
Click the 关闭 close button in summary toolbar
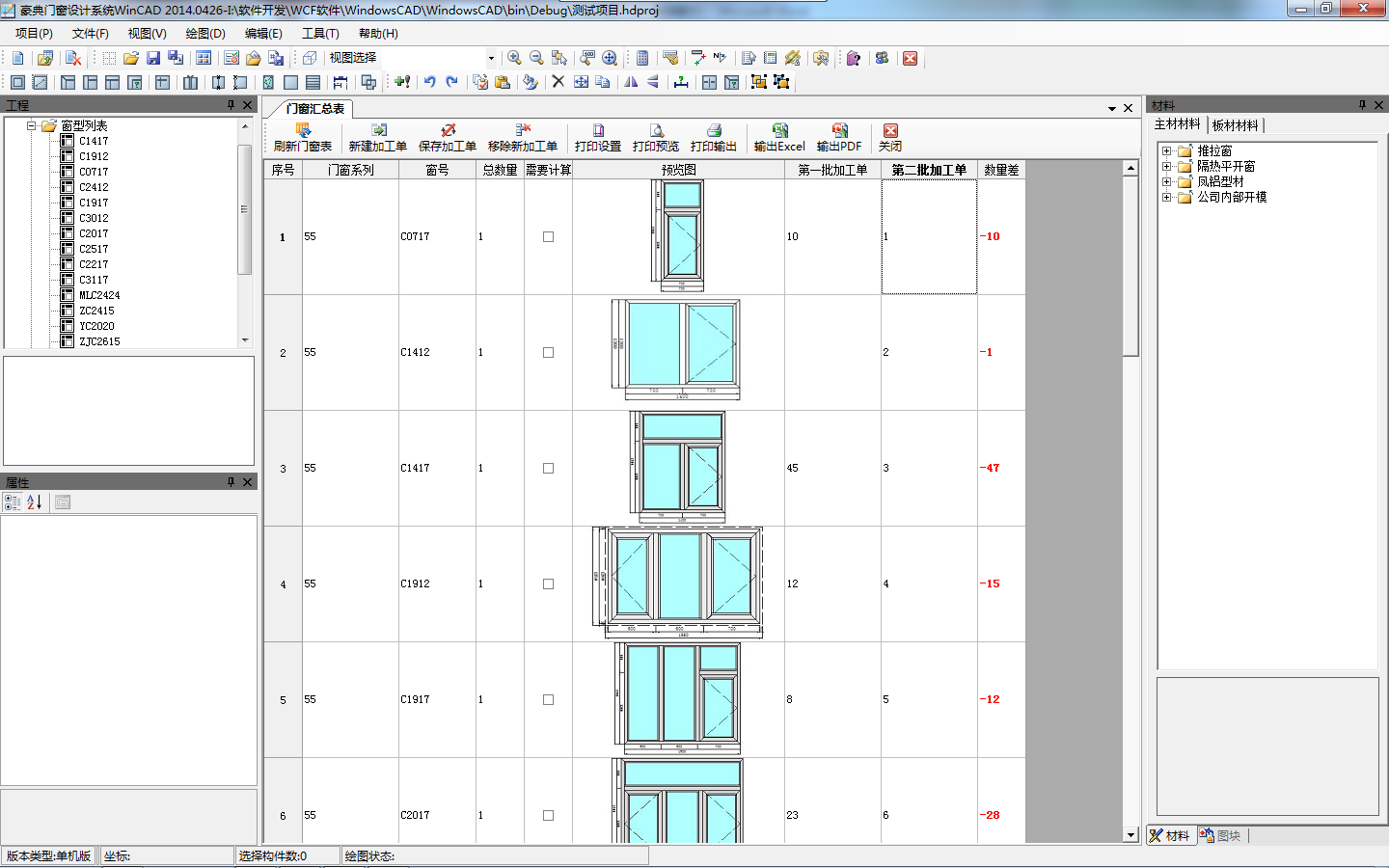point(890,138)
